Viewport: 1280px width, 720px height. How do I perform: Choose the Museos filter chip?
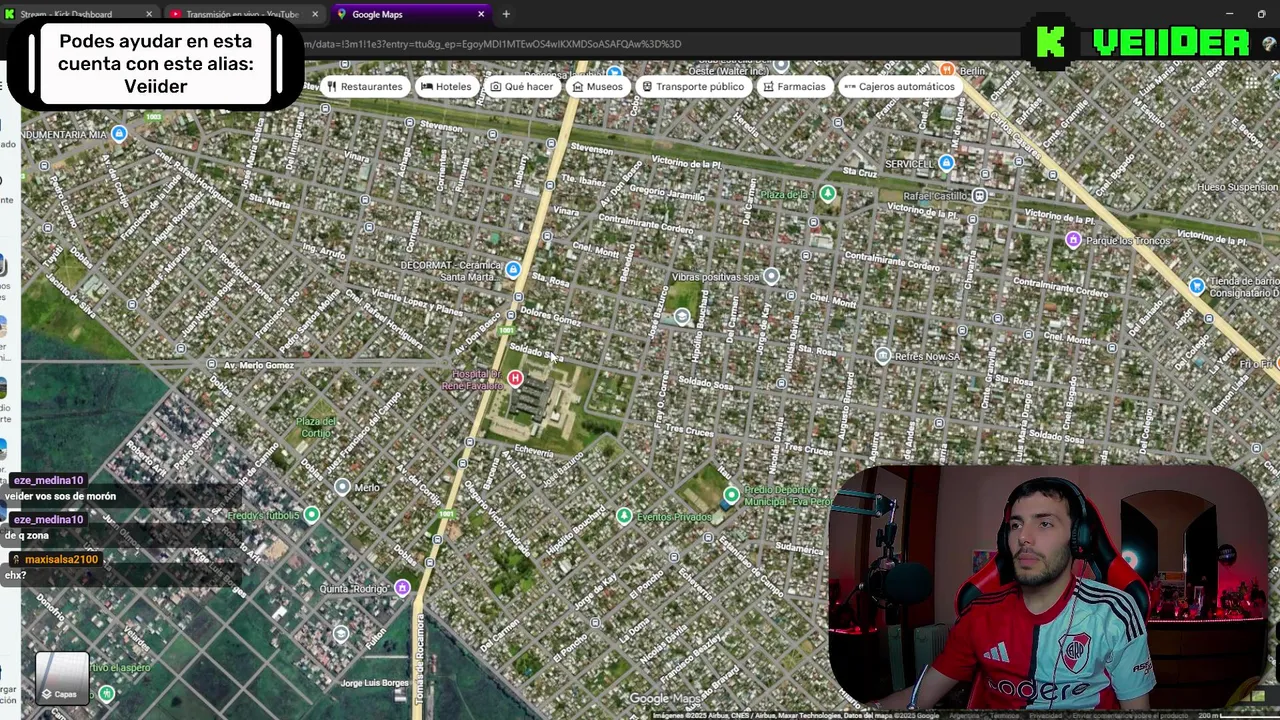pos(597,87)
